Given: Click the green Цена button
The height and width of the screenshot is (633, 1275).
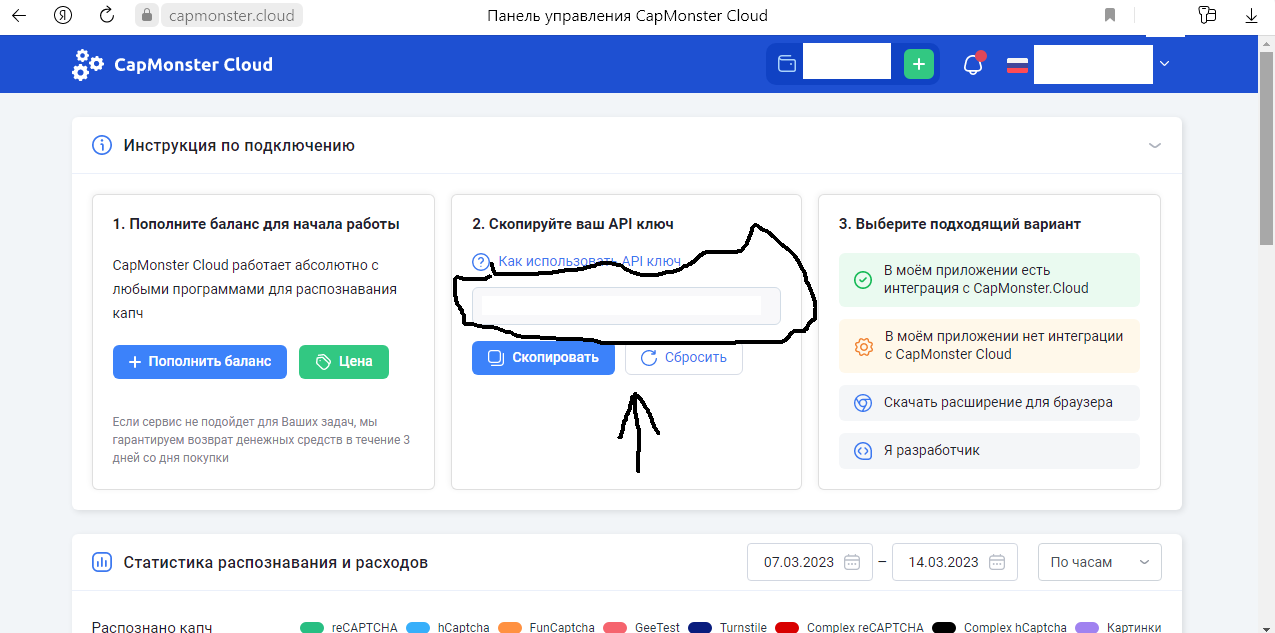Looking at the screenshot, I should 344,362.
